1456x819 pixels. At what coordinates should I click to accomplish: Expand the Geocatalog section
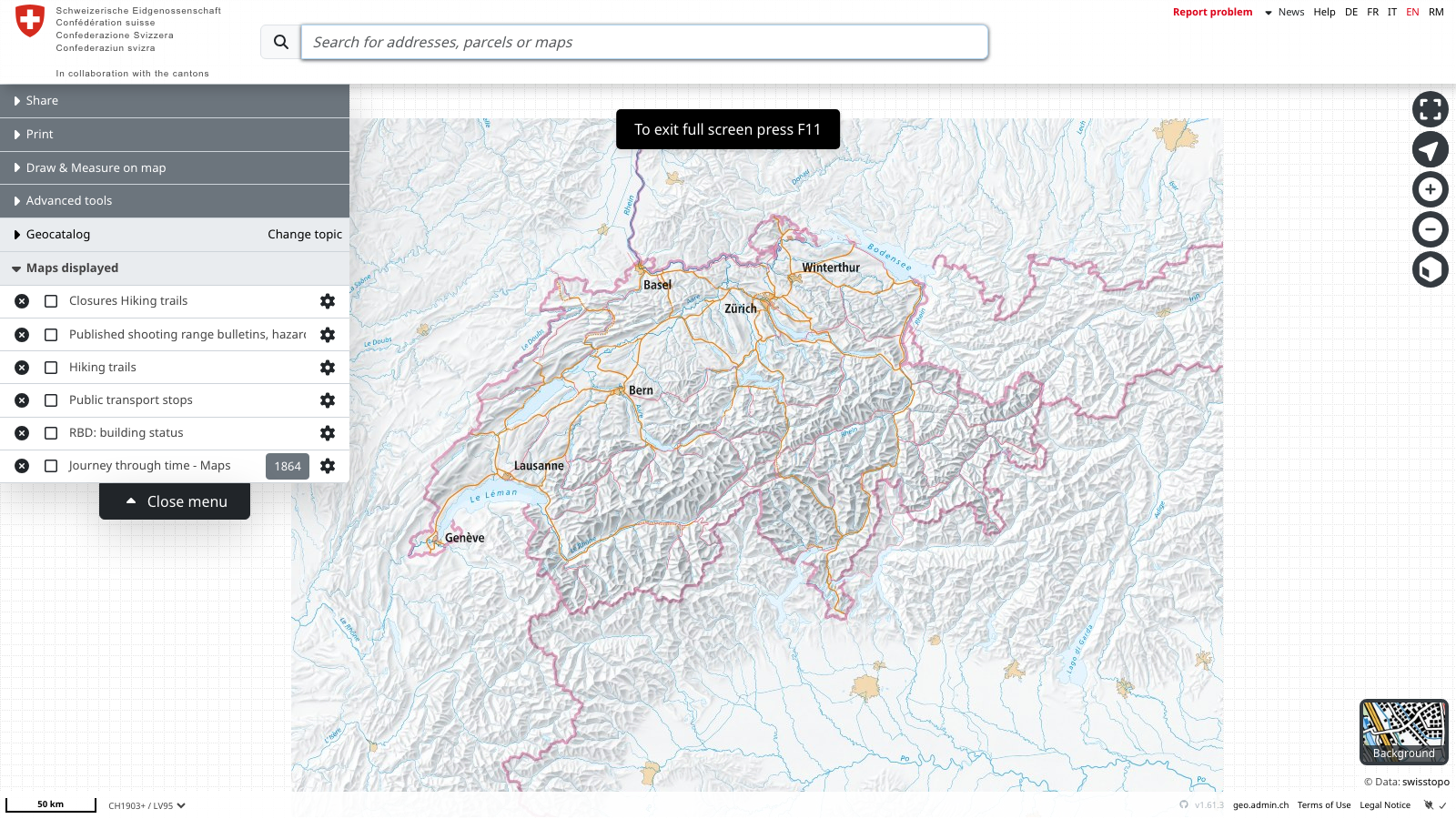click(58, 234)
